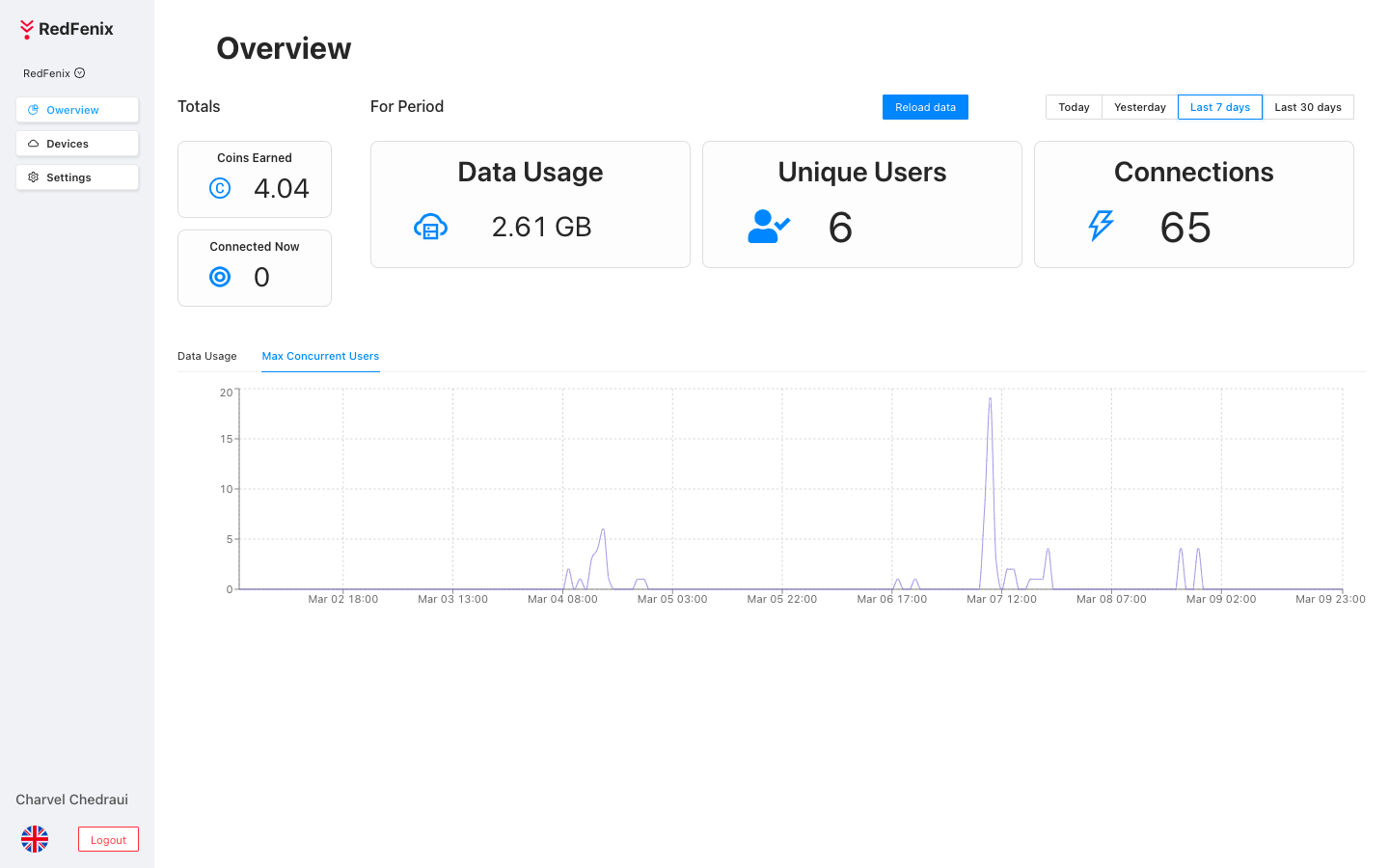Click the Mar 03 13:00 axis label

pos(452,599)
